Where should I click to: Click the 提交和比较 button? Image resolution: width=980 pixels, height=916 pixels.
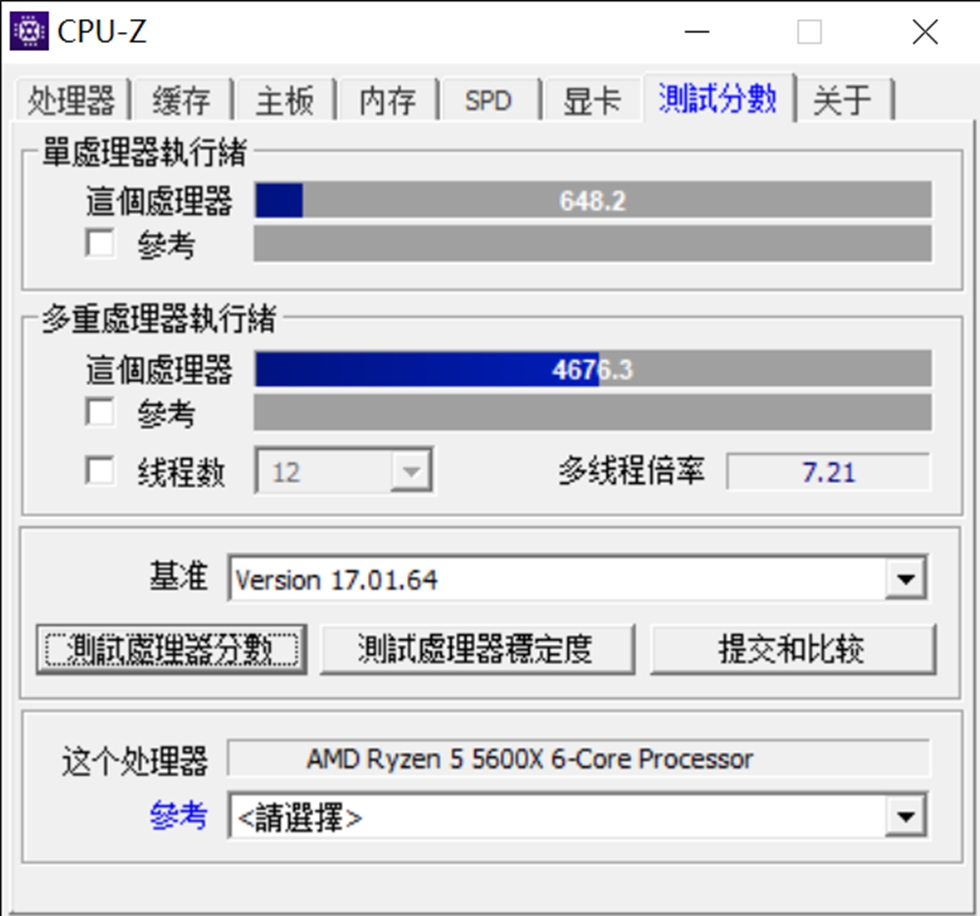(792, 649)
